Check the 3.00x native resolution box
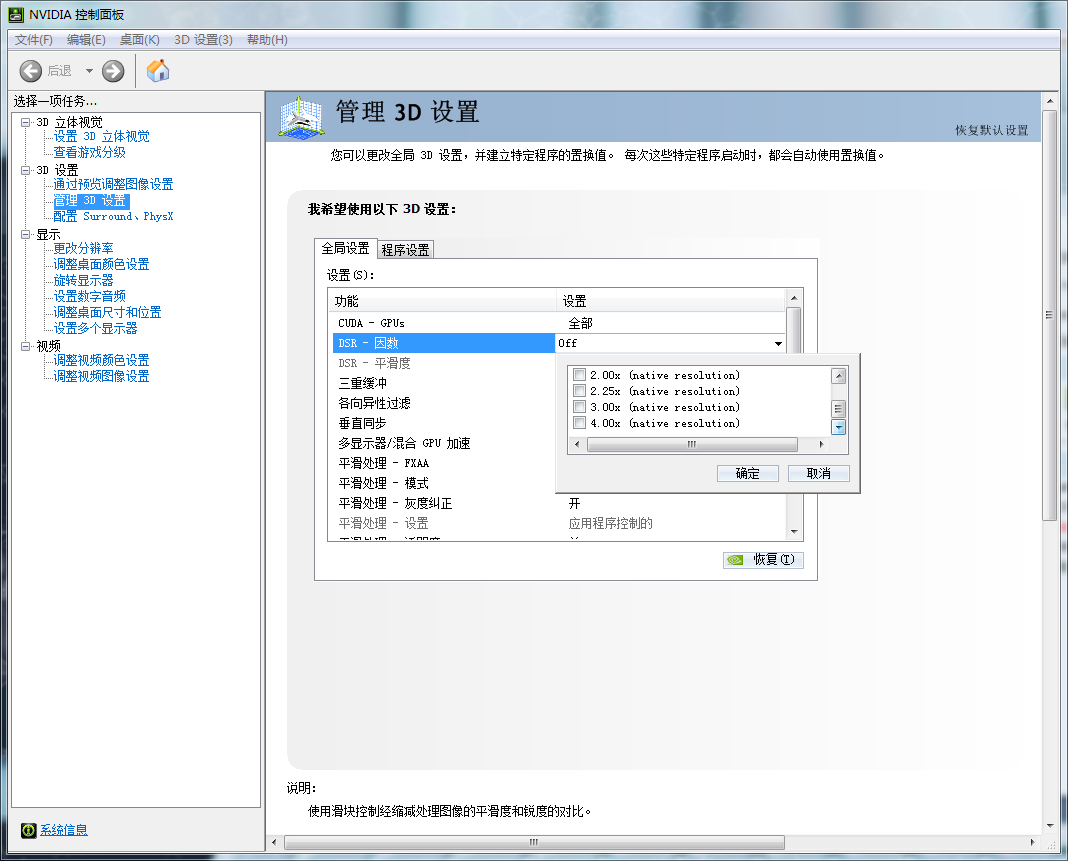Screen dimensions: 1068x861 [580, 407]
